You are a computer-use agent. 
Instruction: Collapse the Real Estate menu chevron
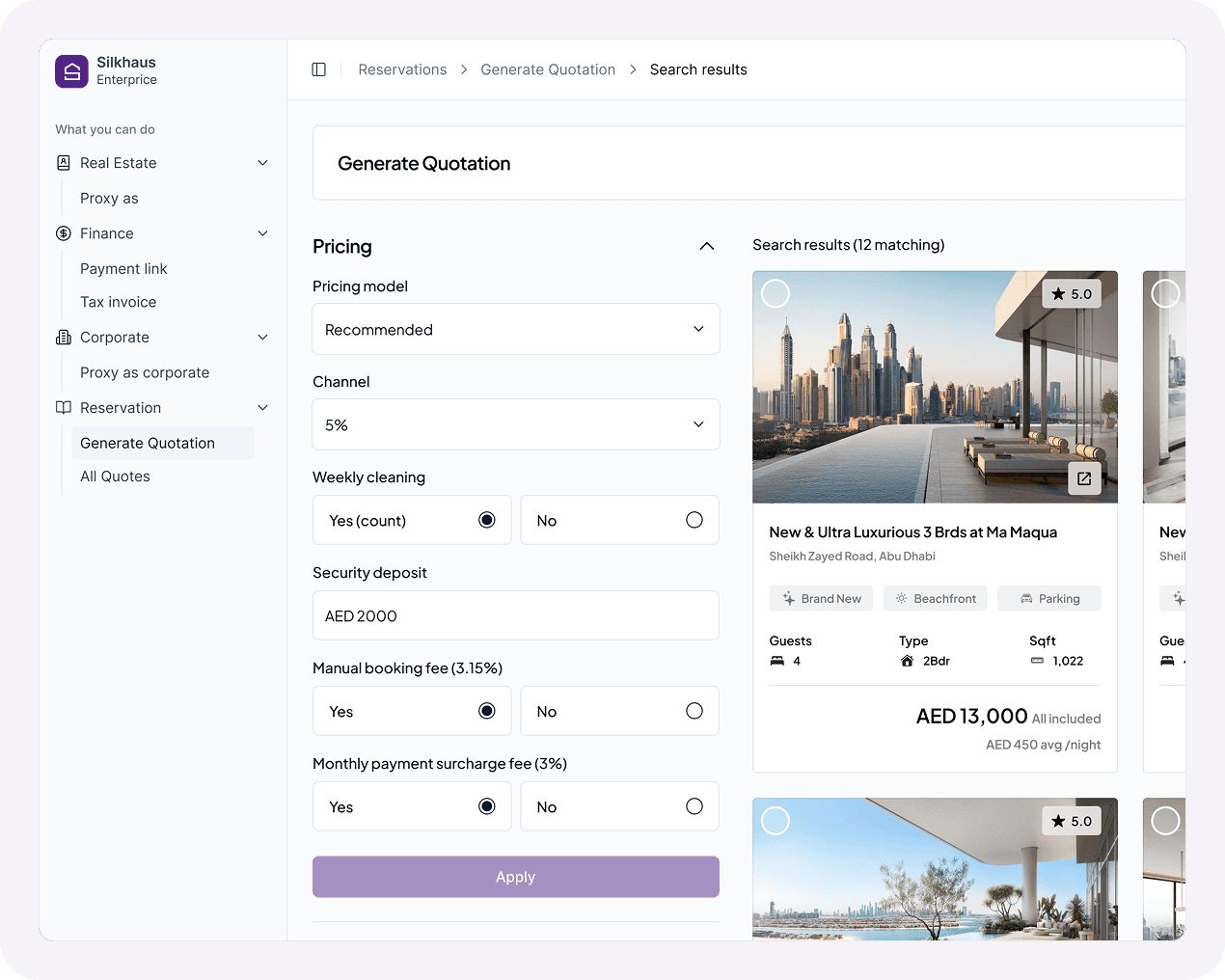pos(262,163)
